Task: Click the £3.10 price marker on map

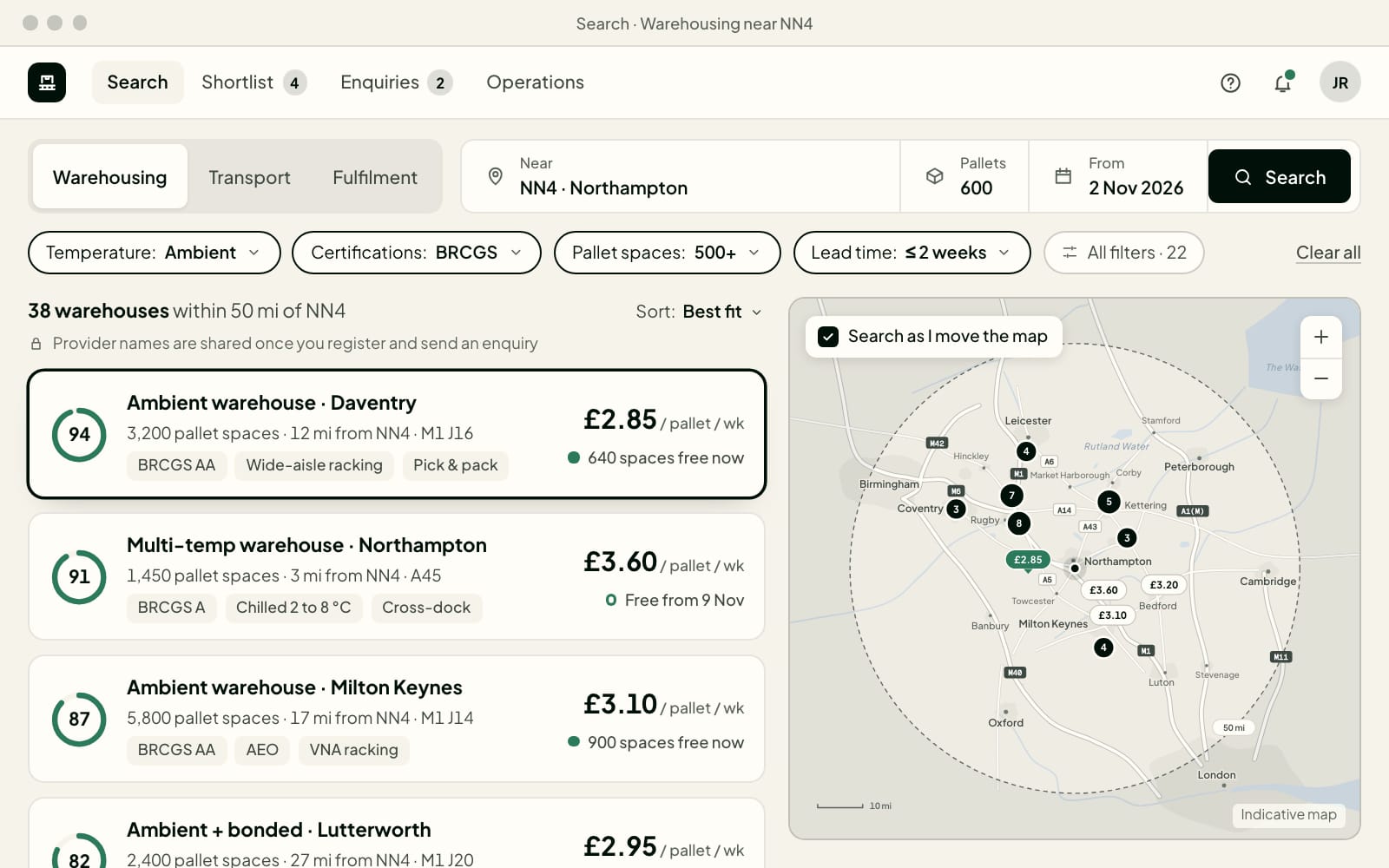Action: pos(1113,615)
